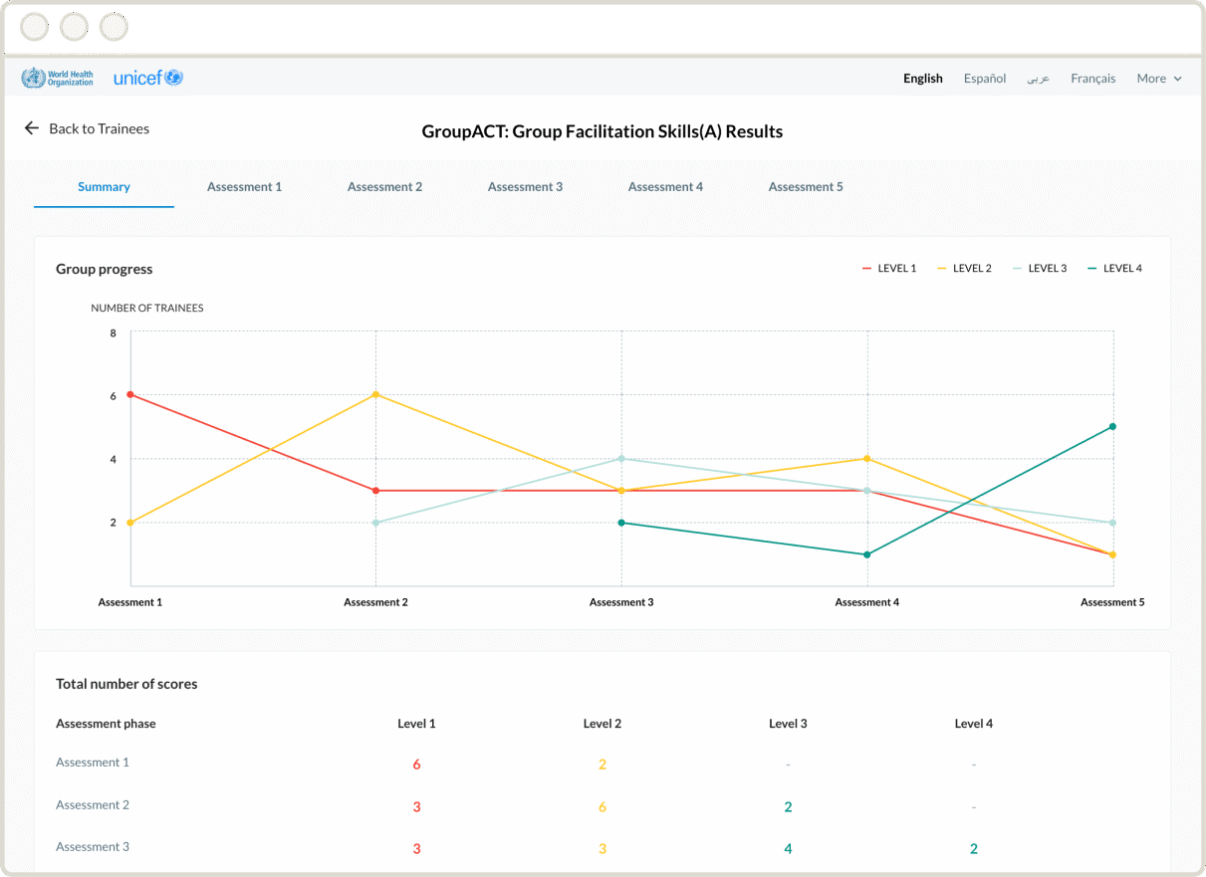Click LEVEL 3 legend color marker
The width and height of the screenshot is (1206, 877).
point(1018,268)
